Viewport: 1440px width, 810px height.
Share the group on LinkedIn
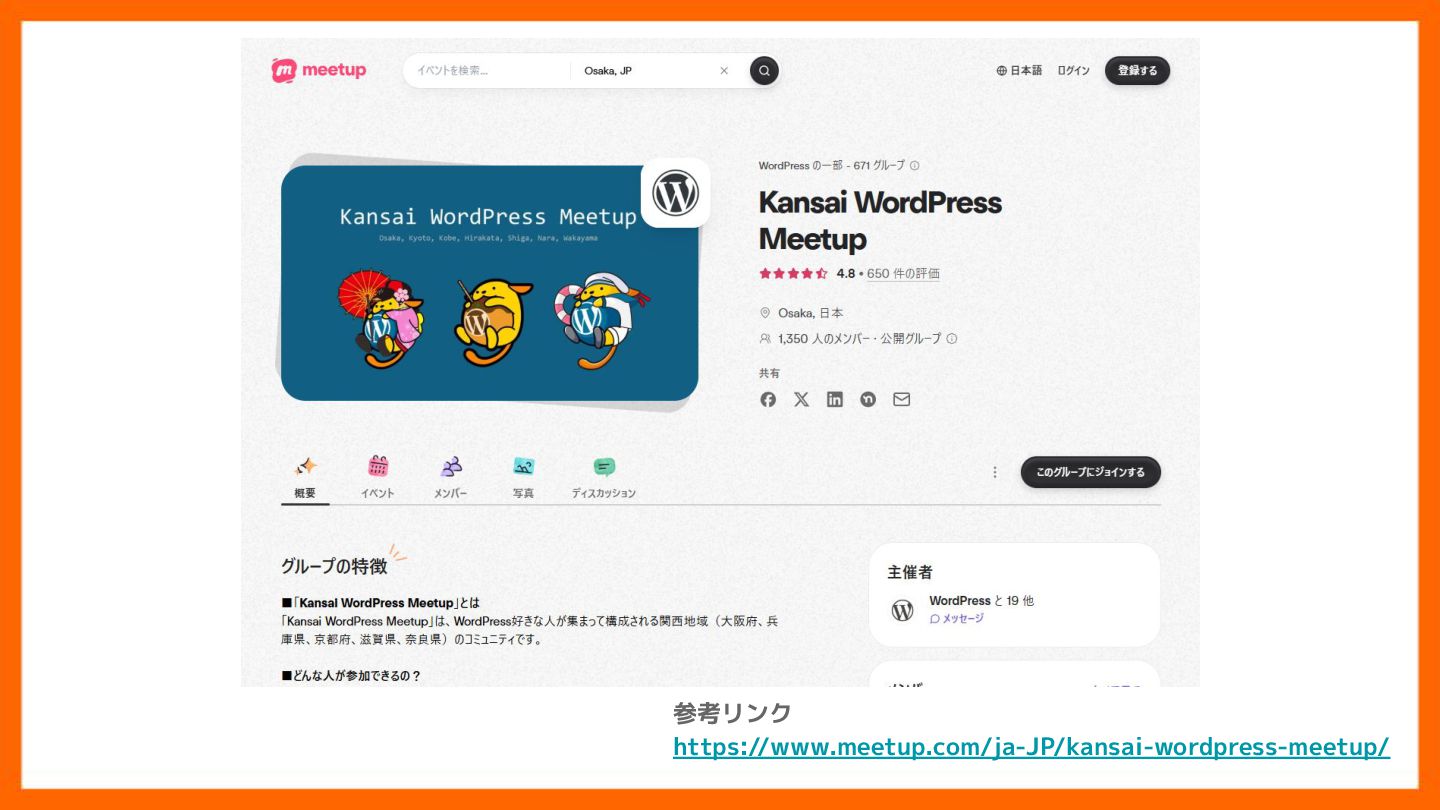(835, 399)
